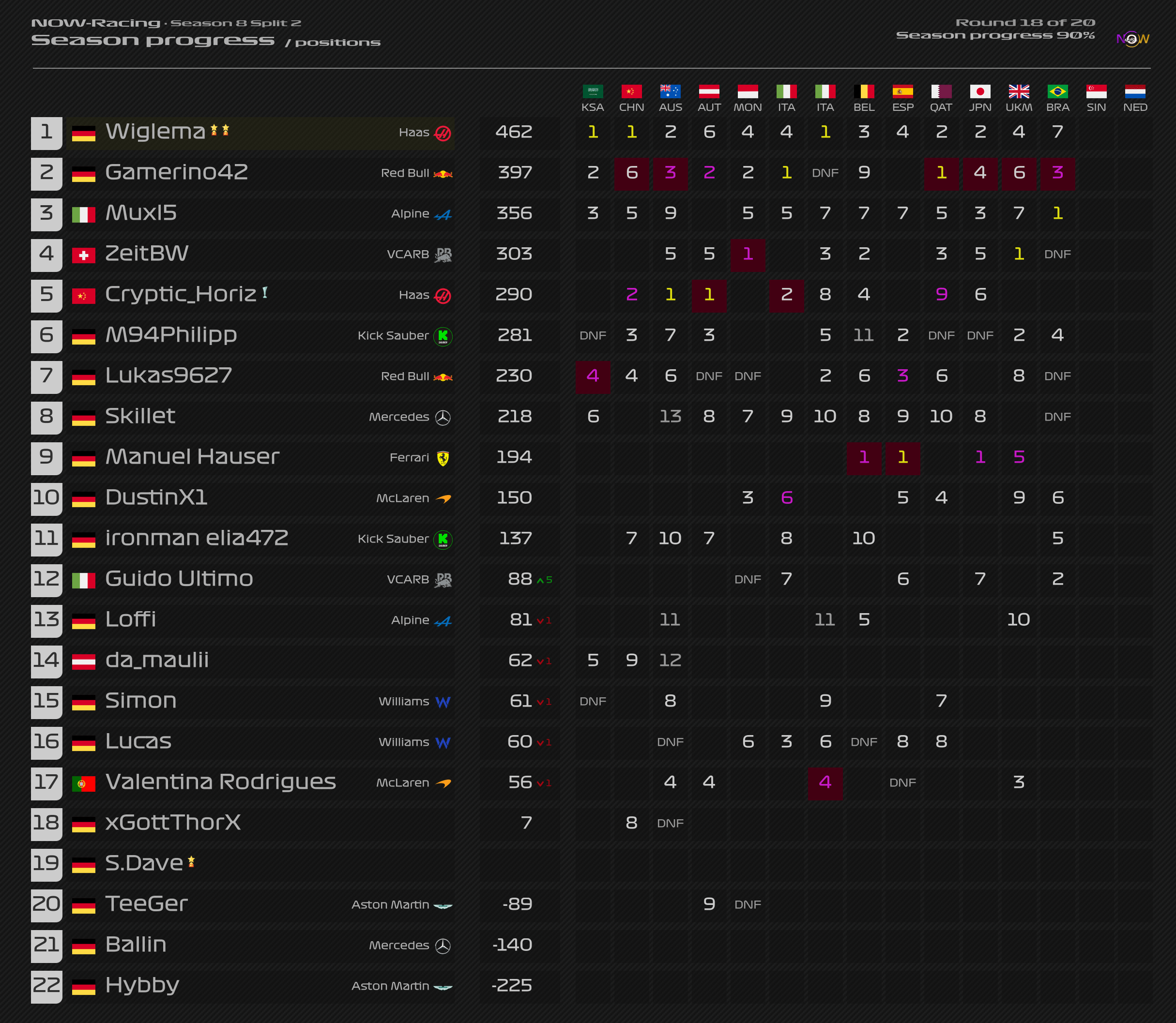The height and width of the screenshot is (1023, 1176).
Task: Click the Ferrari logo beside Manuel Hauser
Action: (x=443, y=458)
